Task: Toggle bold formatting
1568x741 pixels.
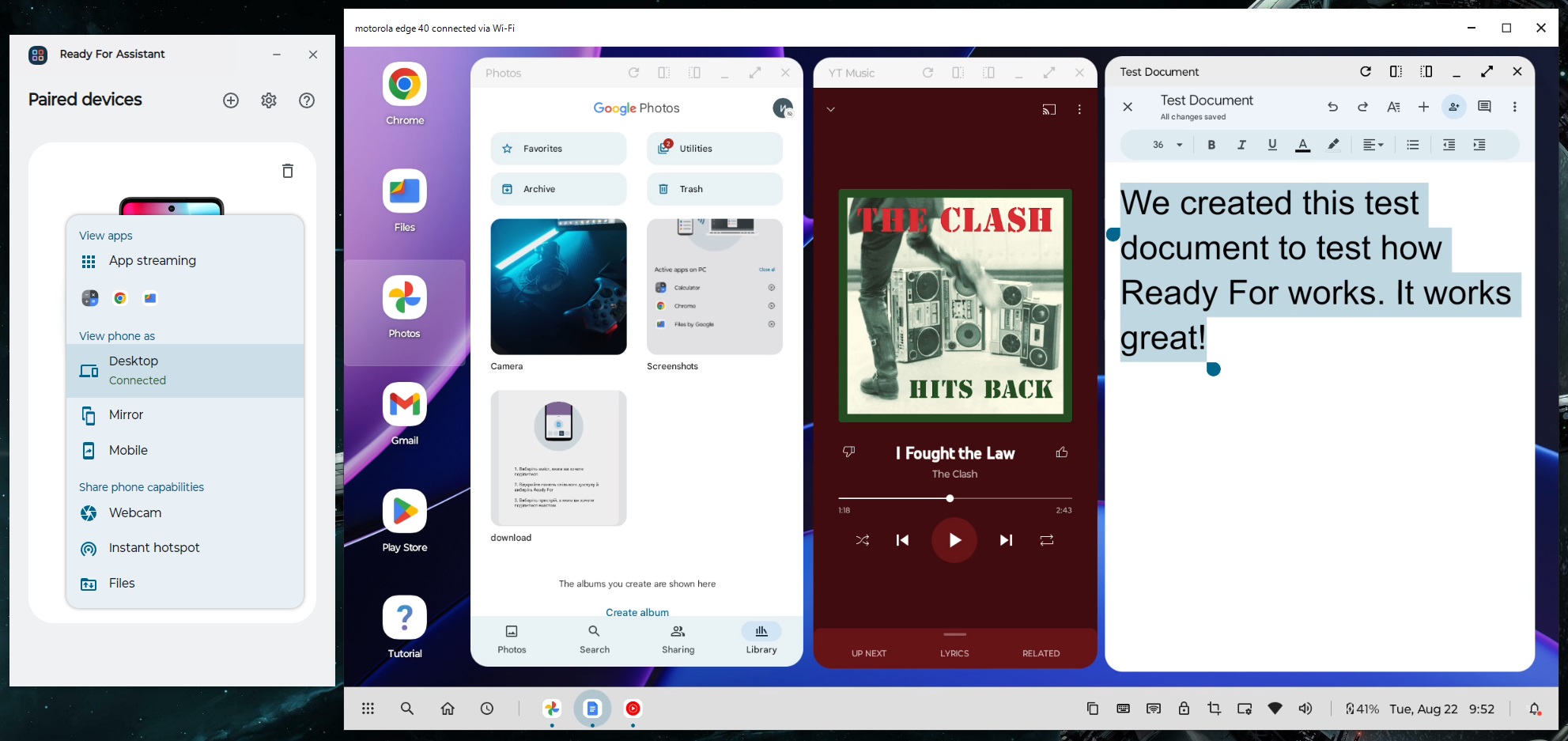Action: click(1211, 145)
